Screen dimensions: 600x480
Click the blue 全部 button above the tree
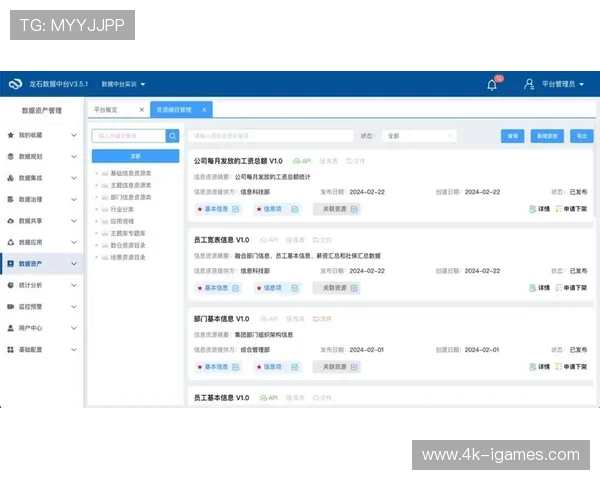pyautogui.click(x=135, y=156)
